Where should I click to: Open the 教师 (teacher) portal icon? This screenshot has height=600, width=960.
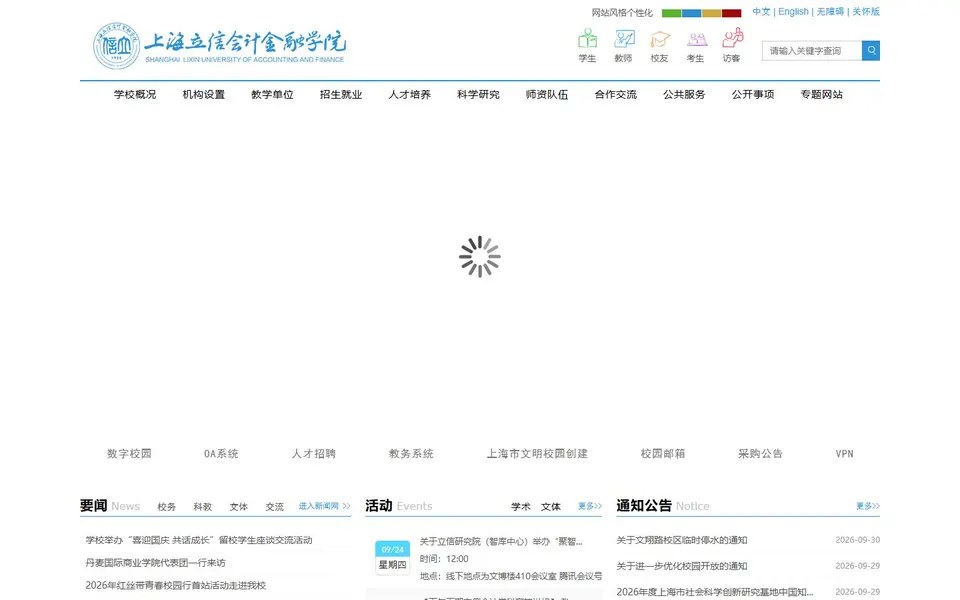click(623, 45)
